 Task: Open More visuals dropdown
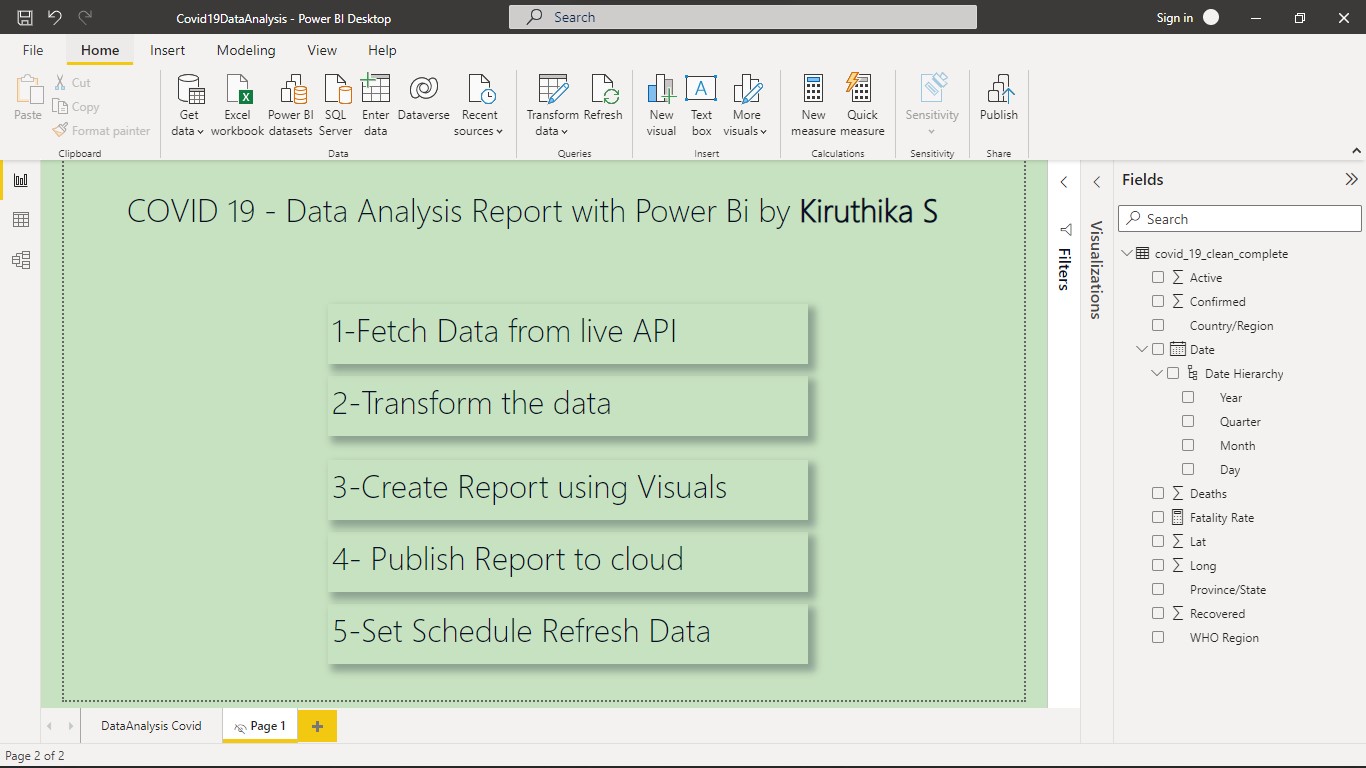click(x=746, y=105)
